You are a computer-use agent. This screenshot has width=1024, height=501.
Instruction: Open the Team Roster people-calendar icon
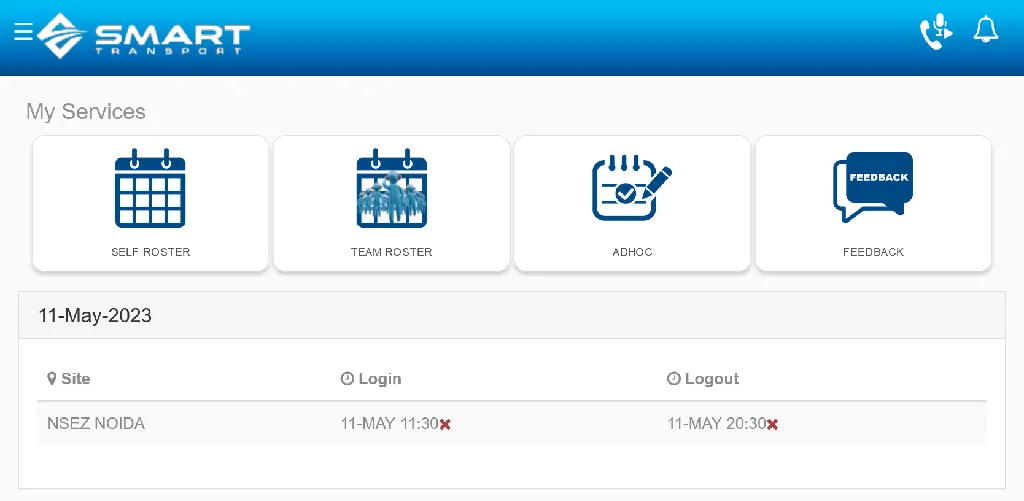[392, 188]
